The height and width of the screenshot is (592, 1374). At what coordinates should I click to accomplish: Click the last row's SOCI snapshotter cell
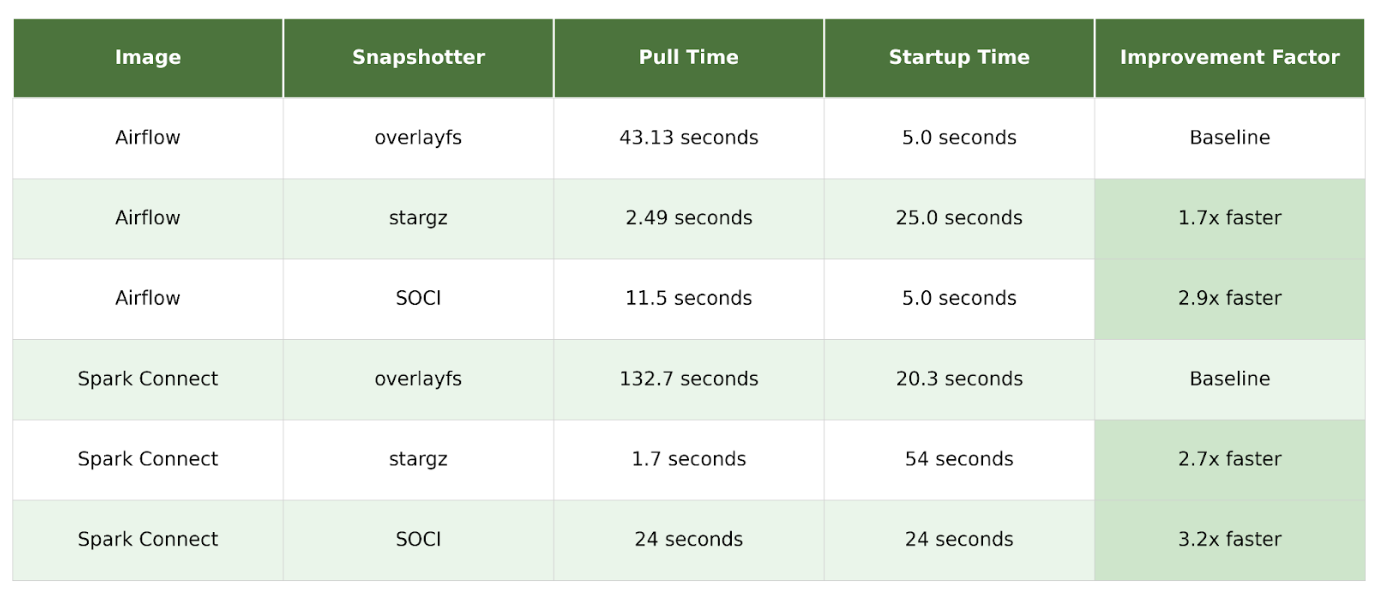[418, 539]
